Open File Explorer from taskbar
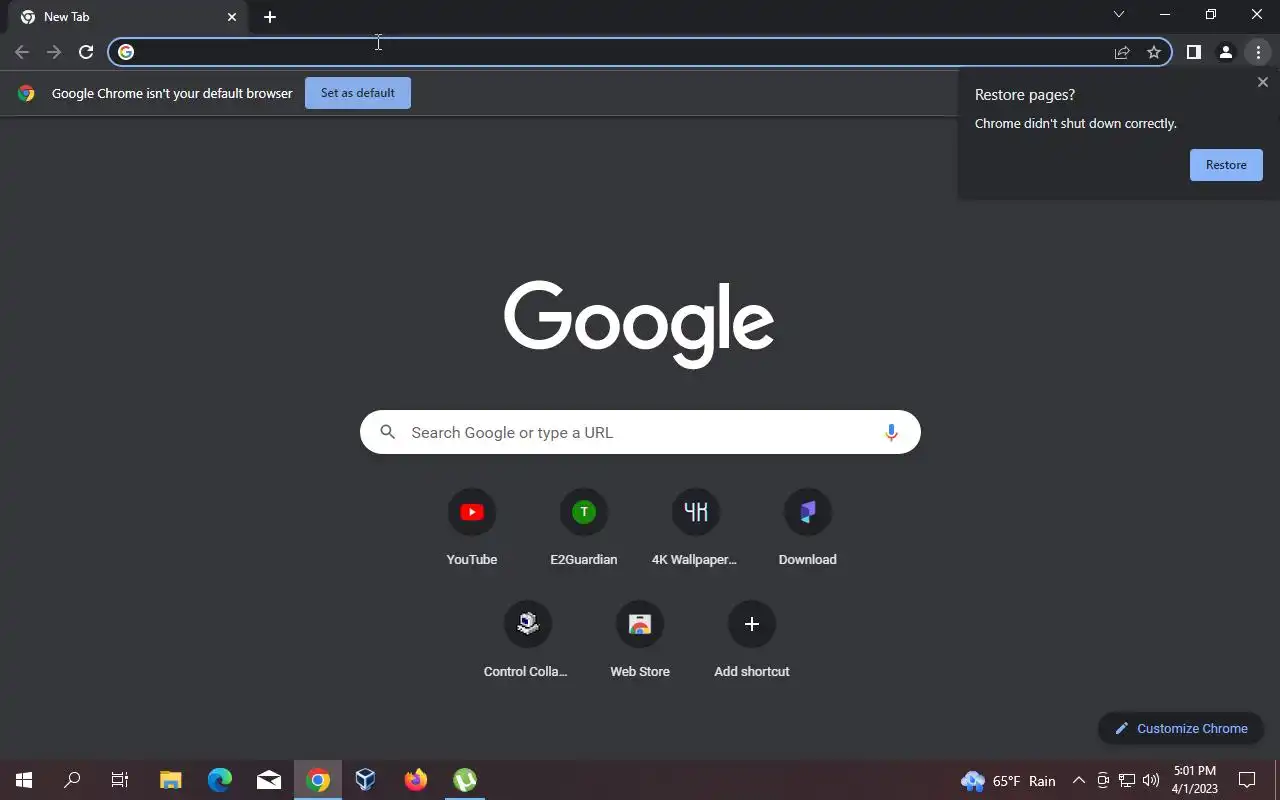Viewport: 1280px width, 800px height. click(x=170, y=780)
